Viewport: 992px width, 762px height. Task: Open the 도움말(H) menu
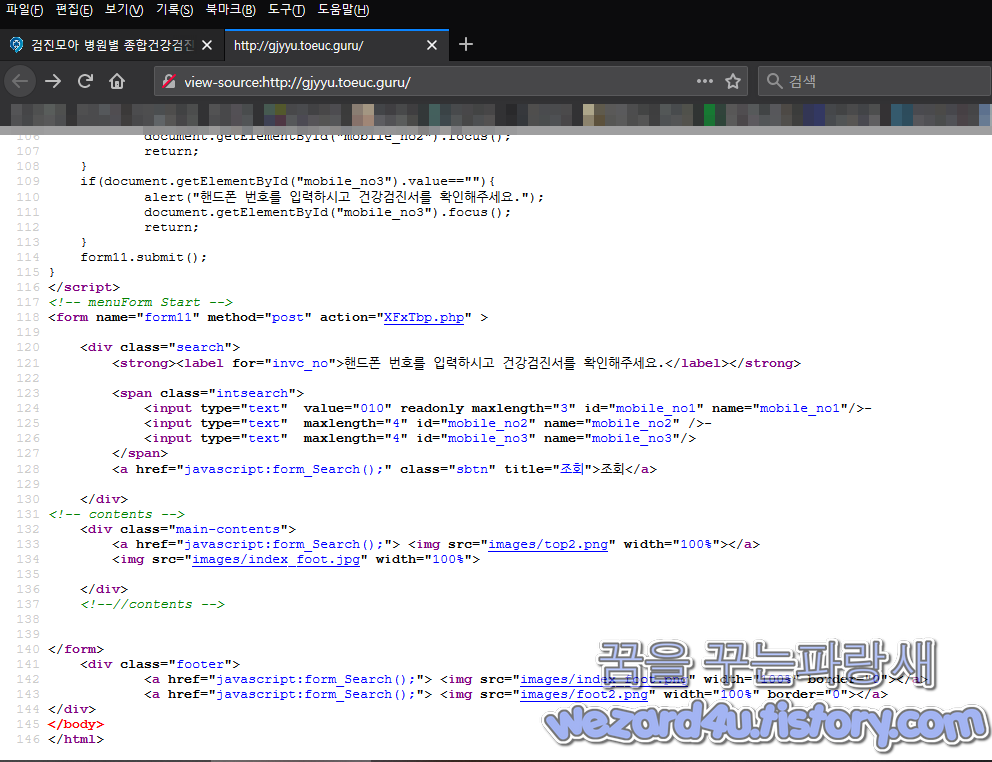coord(344,9)
